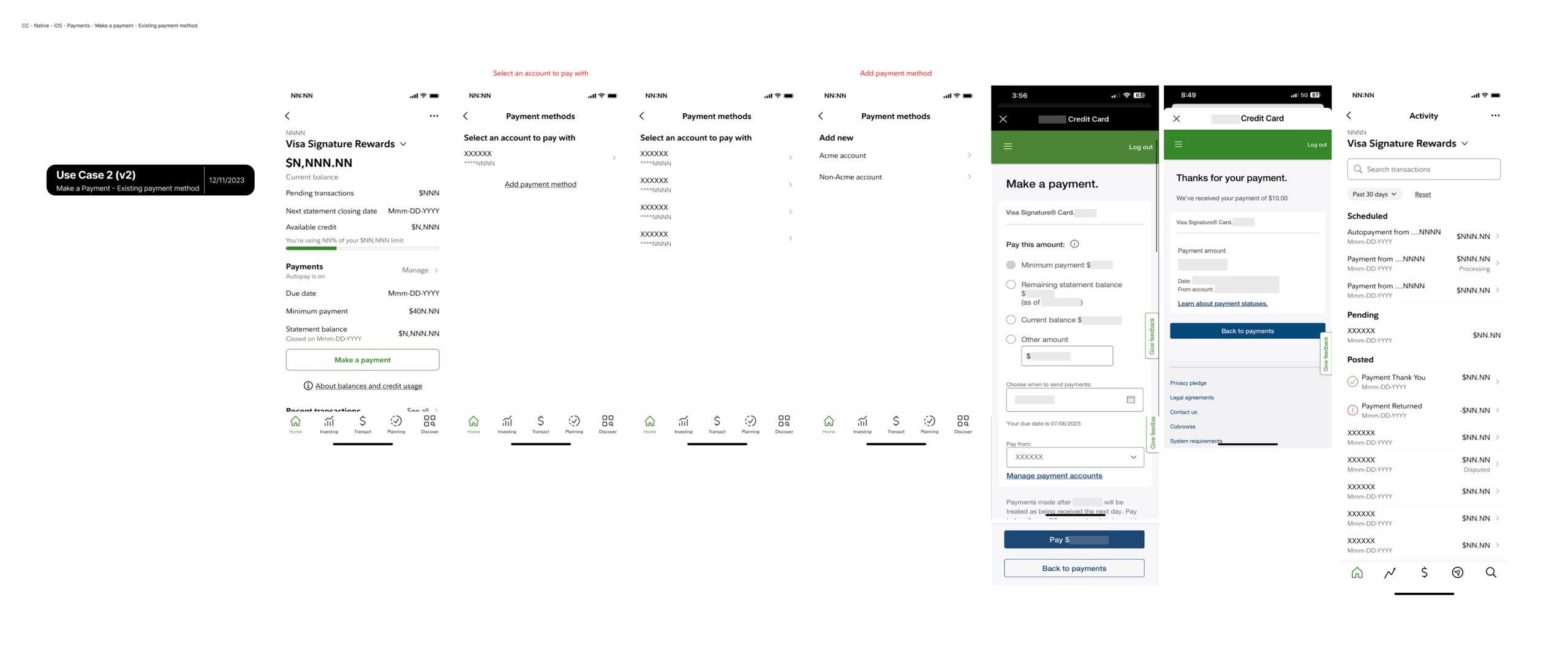The image size is (1568, 646).
Task: Open the calendar icon to choose payment date
Action: click(1130, 399)
